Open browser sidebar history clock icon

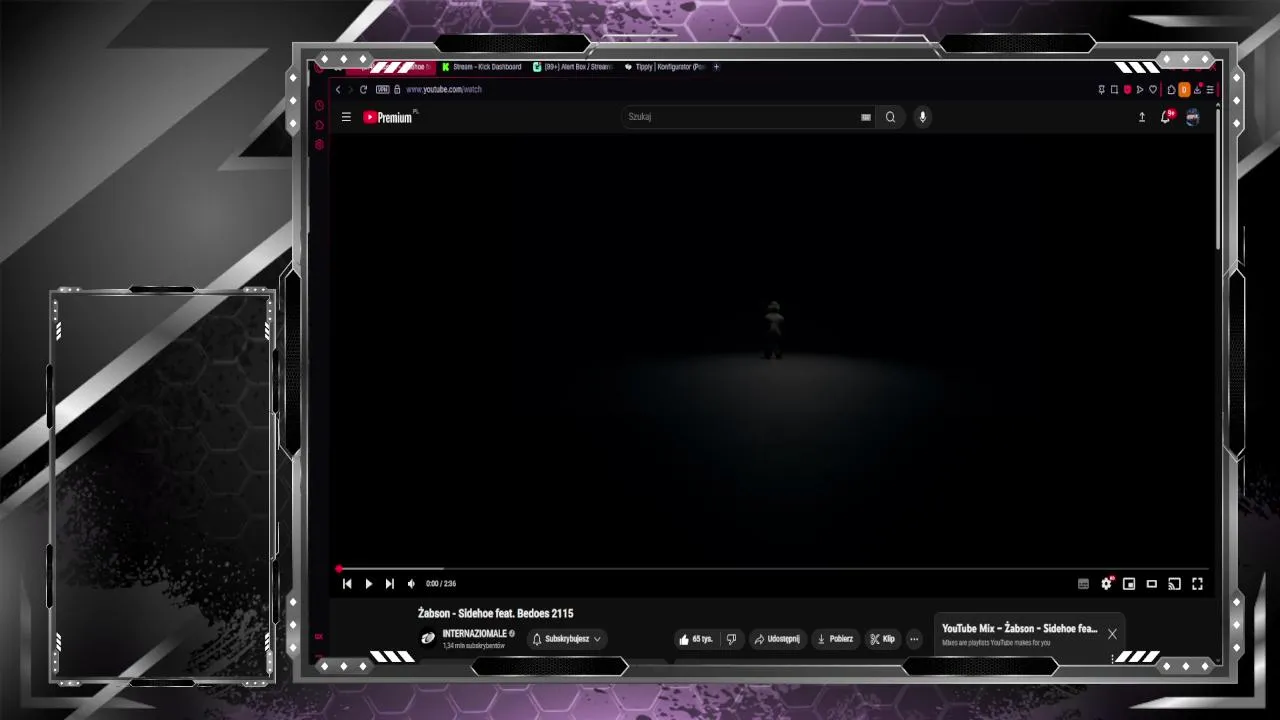click(320, 105)
